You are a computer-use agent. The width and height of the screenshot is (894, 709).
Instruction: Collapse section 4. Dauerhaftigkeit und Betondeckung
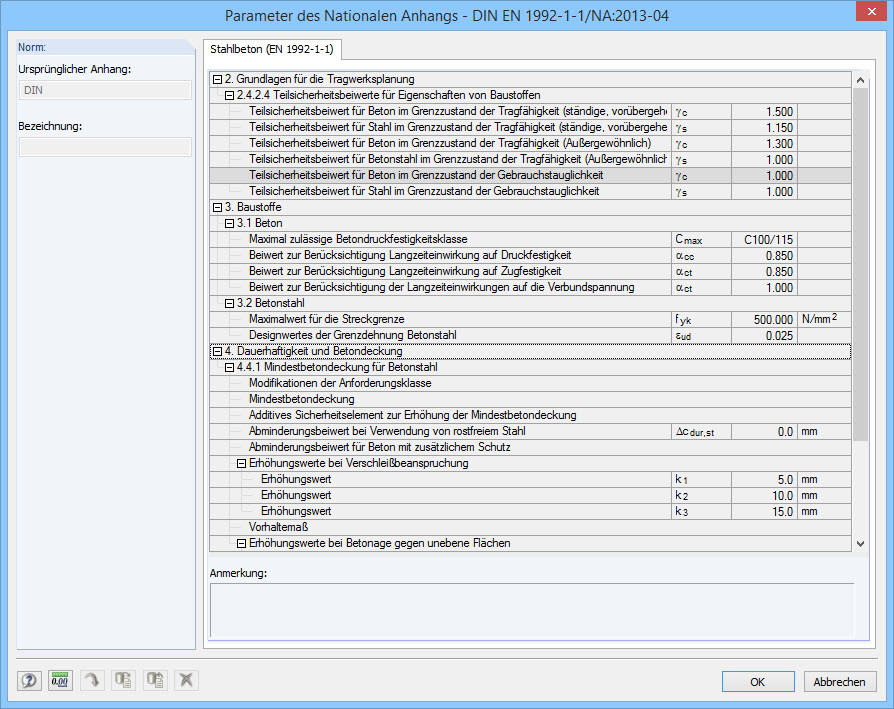[x=215, y=352]
